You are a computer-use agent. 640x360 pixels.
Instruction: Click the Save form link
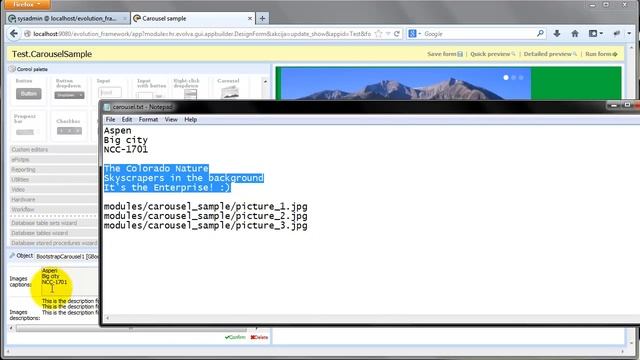pyautogui.click(x=445, y=54)
